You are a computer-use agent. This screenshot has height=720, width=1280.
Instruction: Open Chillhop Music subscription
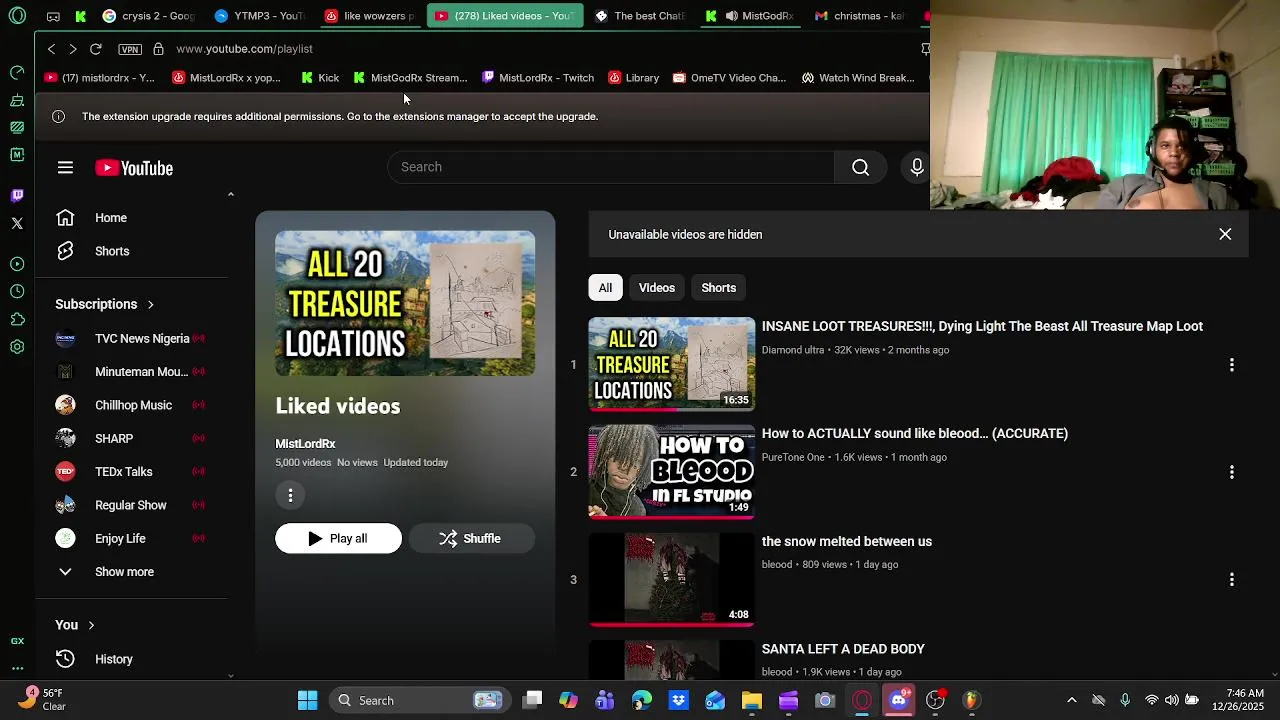point(131,405)
